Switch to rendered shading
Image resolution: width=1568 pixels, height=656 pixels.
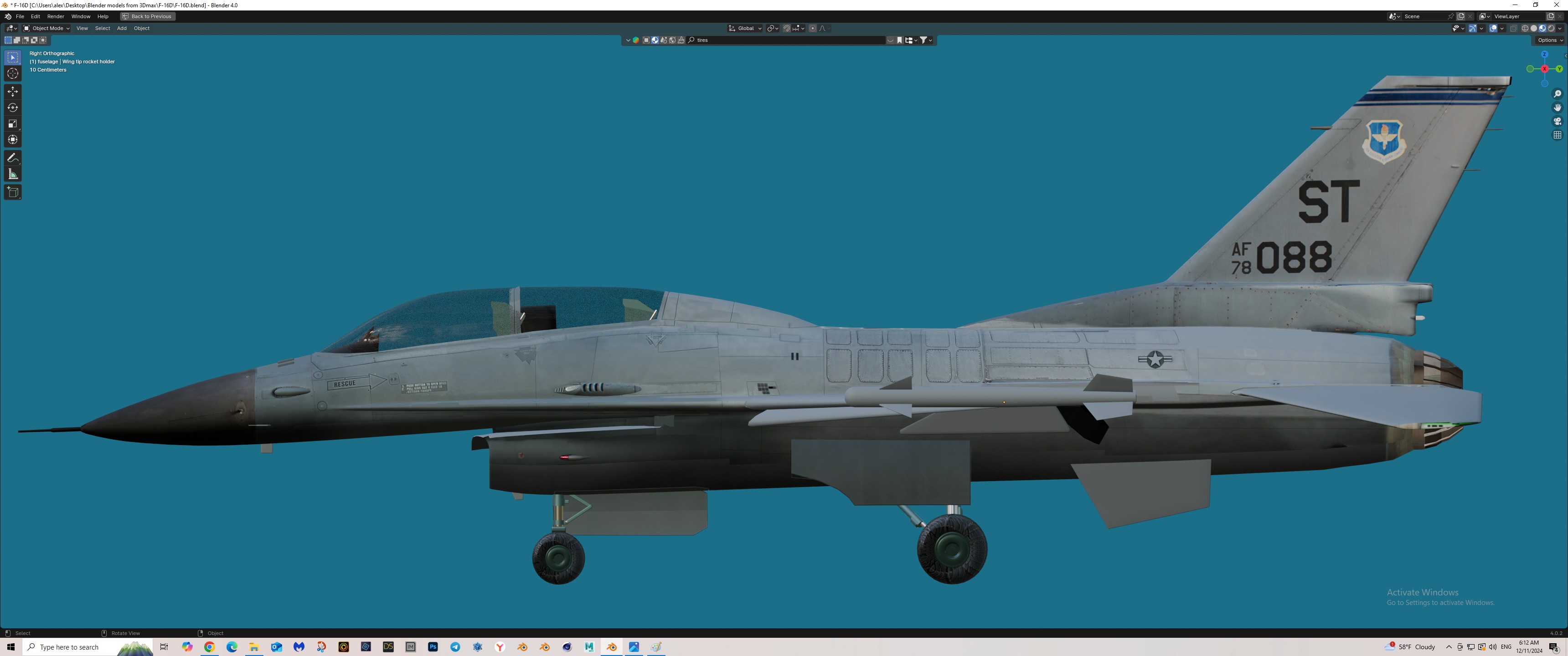tap(1551, 29)
